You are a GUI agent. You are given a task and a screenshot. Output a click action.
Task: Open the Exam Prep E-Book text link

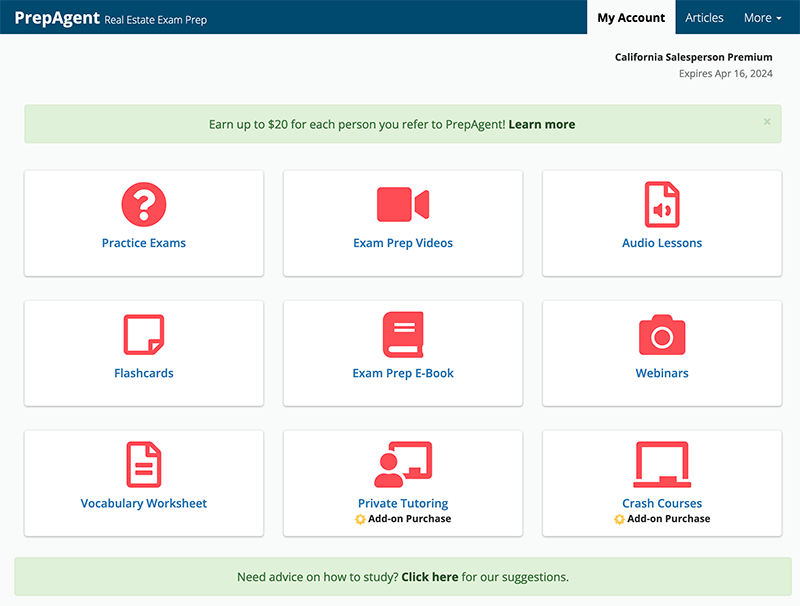coord(403,373)
